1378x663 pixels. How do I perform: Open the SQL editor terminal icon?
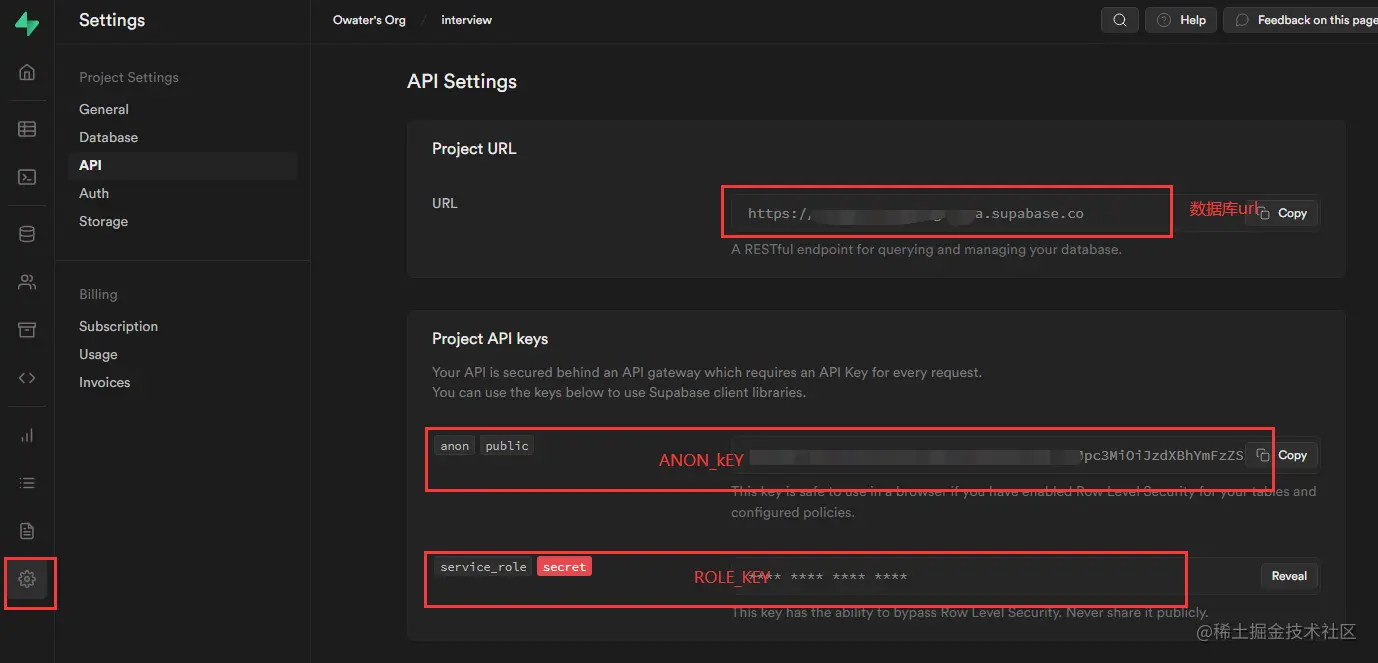27,177
